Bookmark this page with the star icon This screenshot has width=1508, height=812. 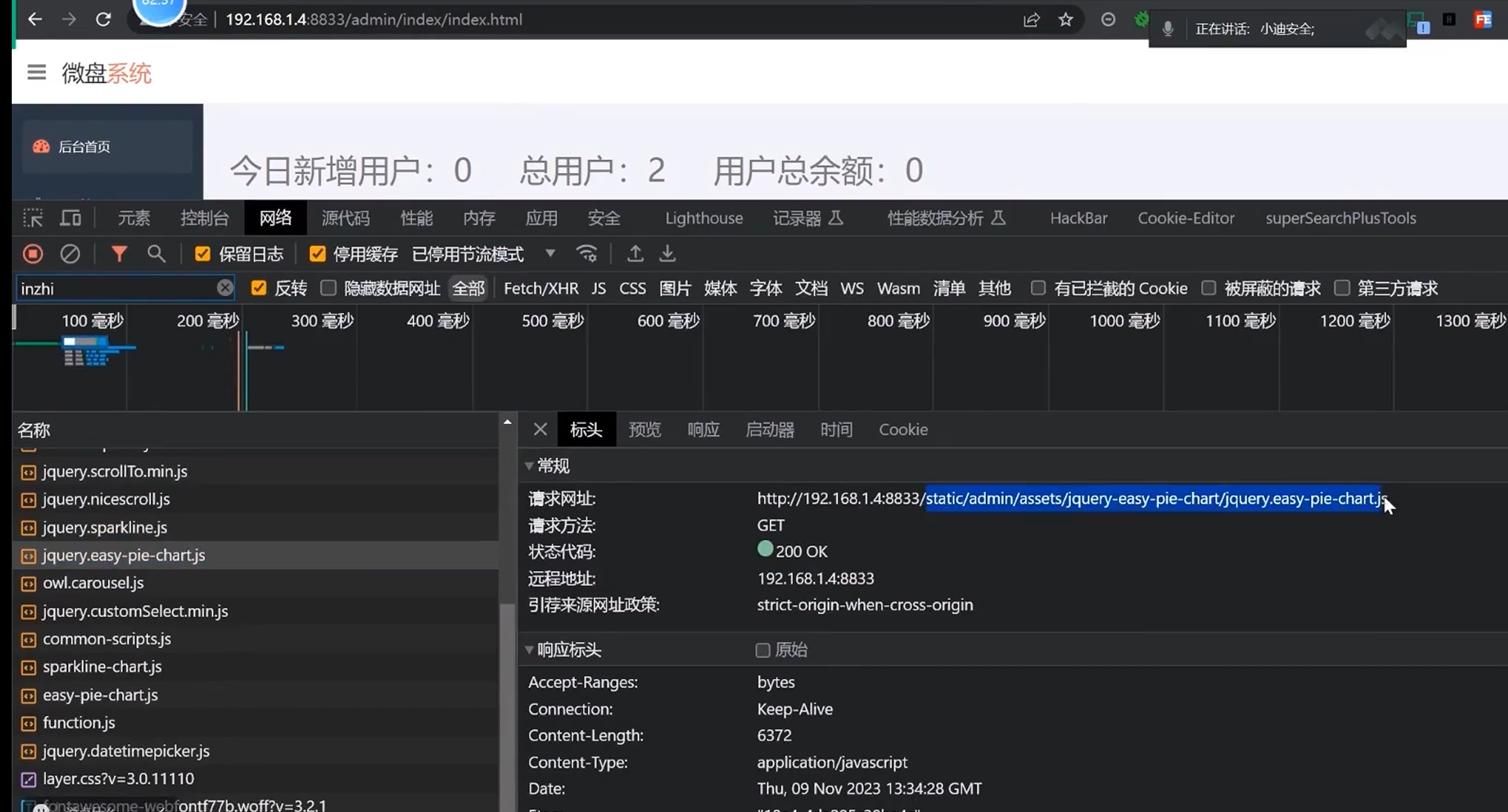1066,20
